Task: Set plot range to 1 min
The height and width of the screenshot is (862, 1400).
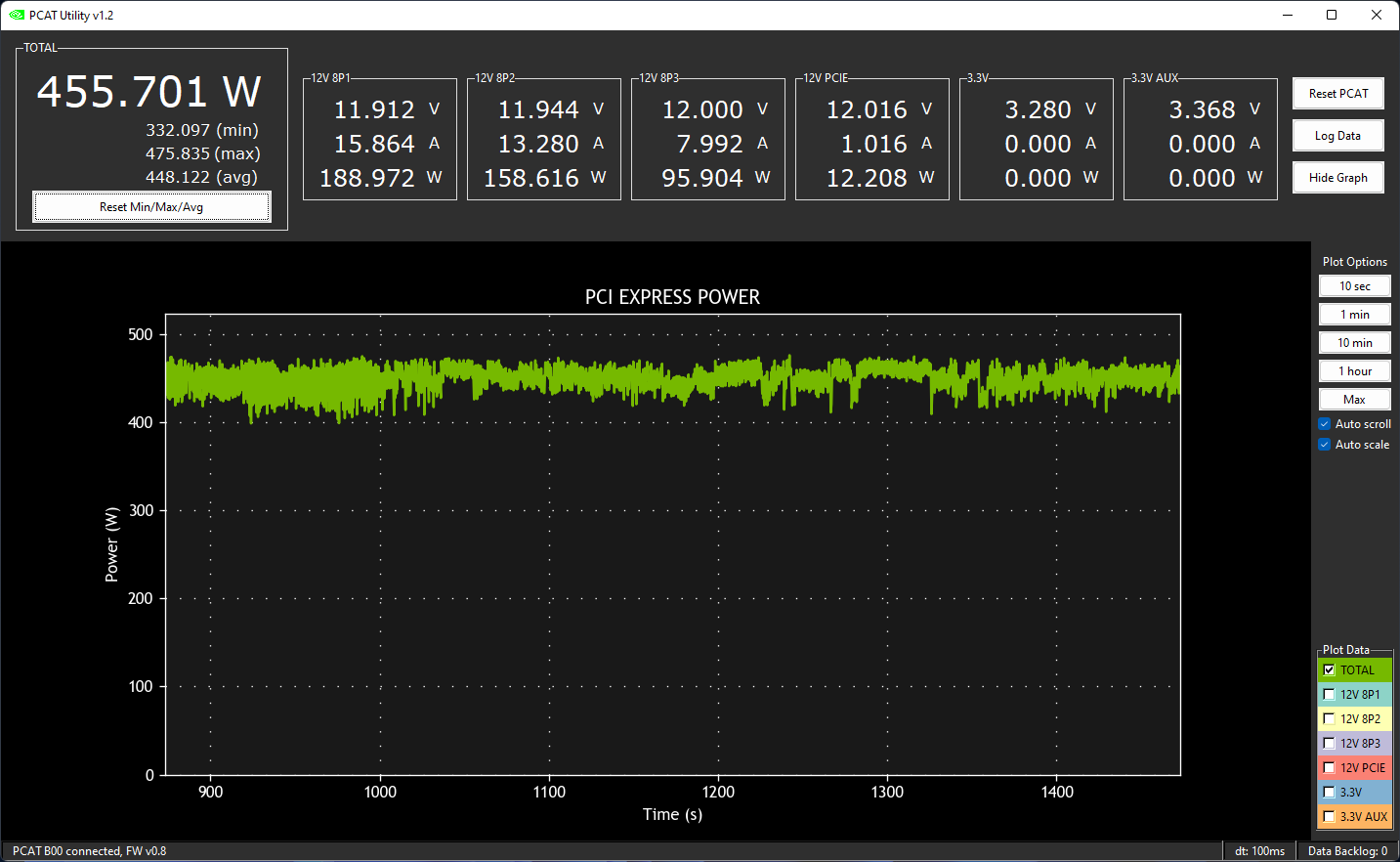Action: [x=1354, y=315]
